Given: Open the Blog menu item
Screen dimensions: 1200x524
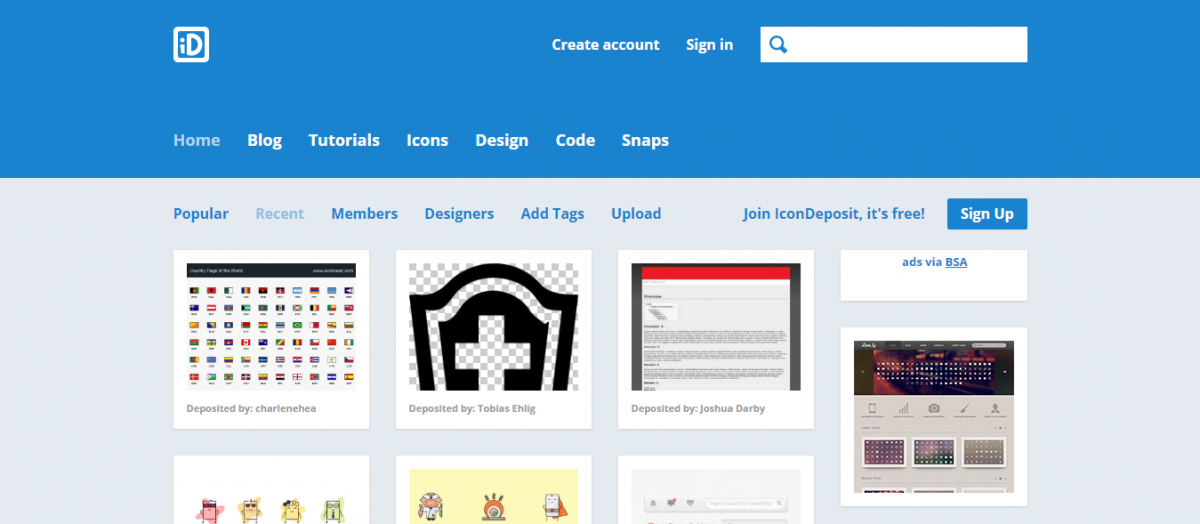Looking at the screenshot, I should tap(265, 140).
